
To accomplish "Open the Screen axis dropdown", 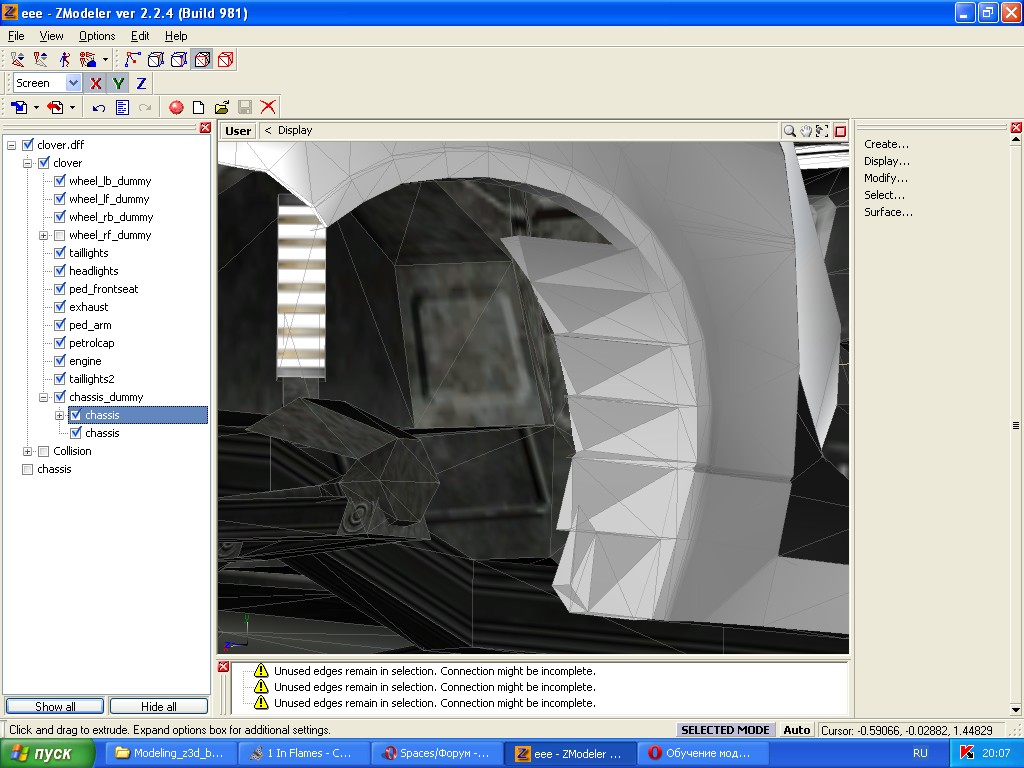I will click(73, 84).
